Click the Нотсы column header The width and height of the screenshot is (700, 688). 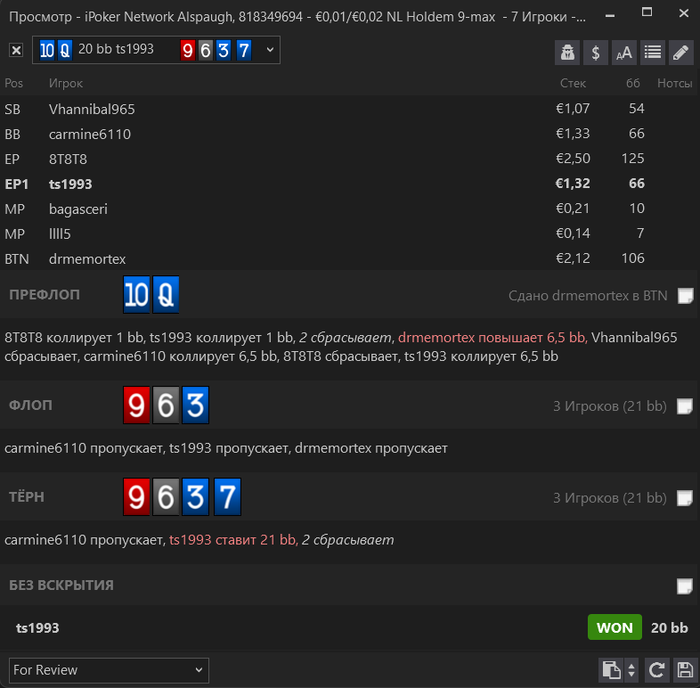point(674,83)
